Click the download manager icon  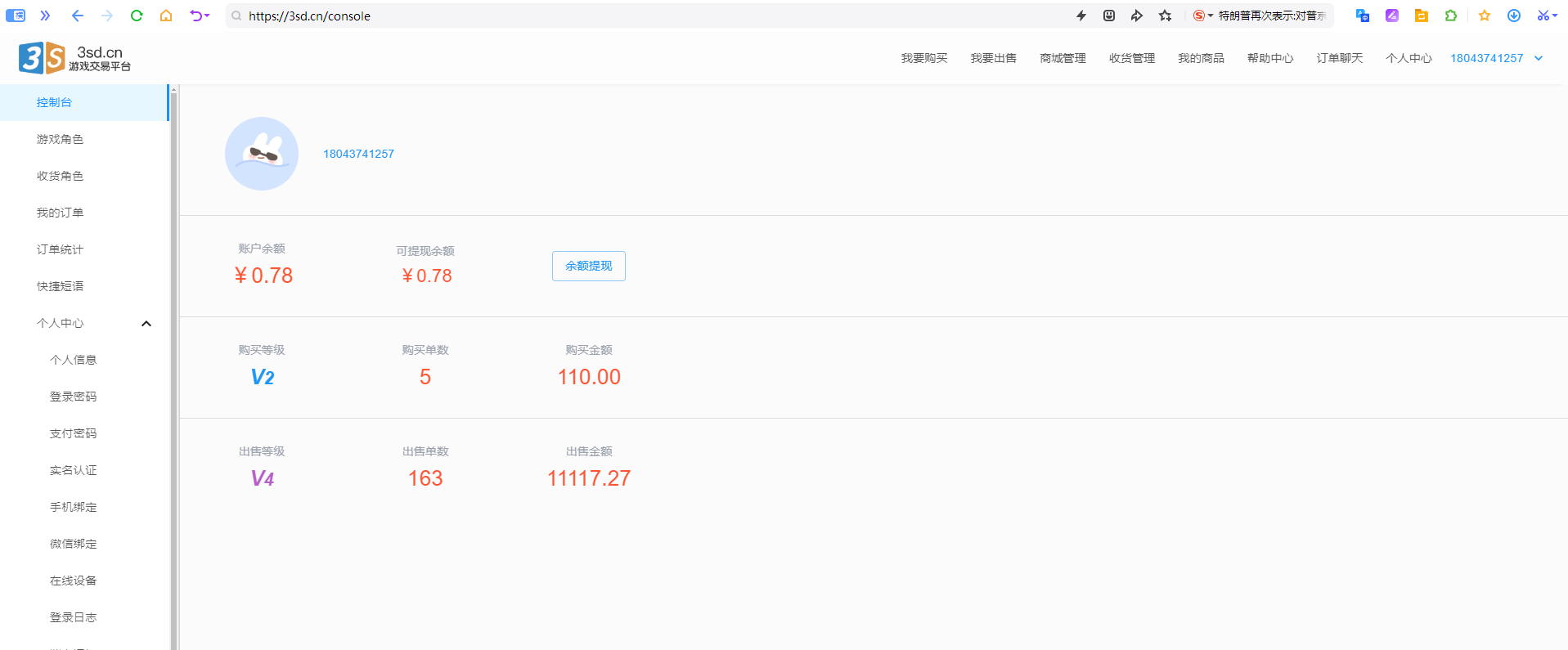click(1514, 16)
